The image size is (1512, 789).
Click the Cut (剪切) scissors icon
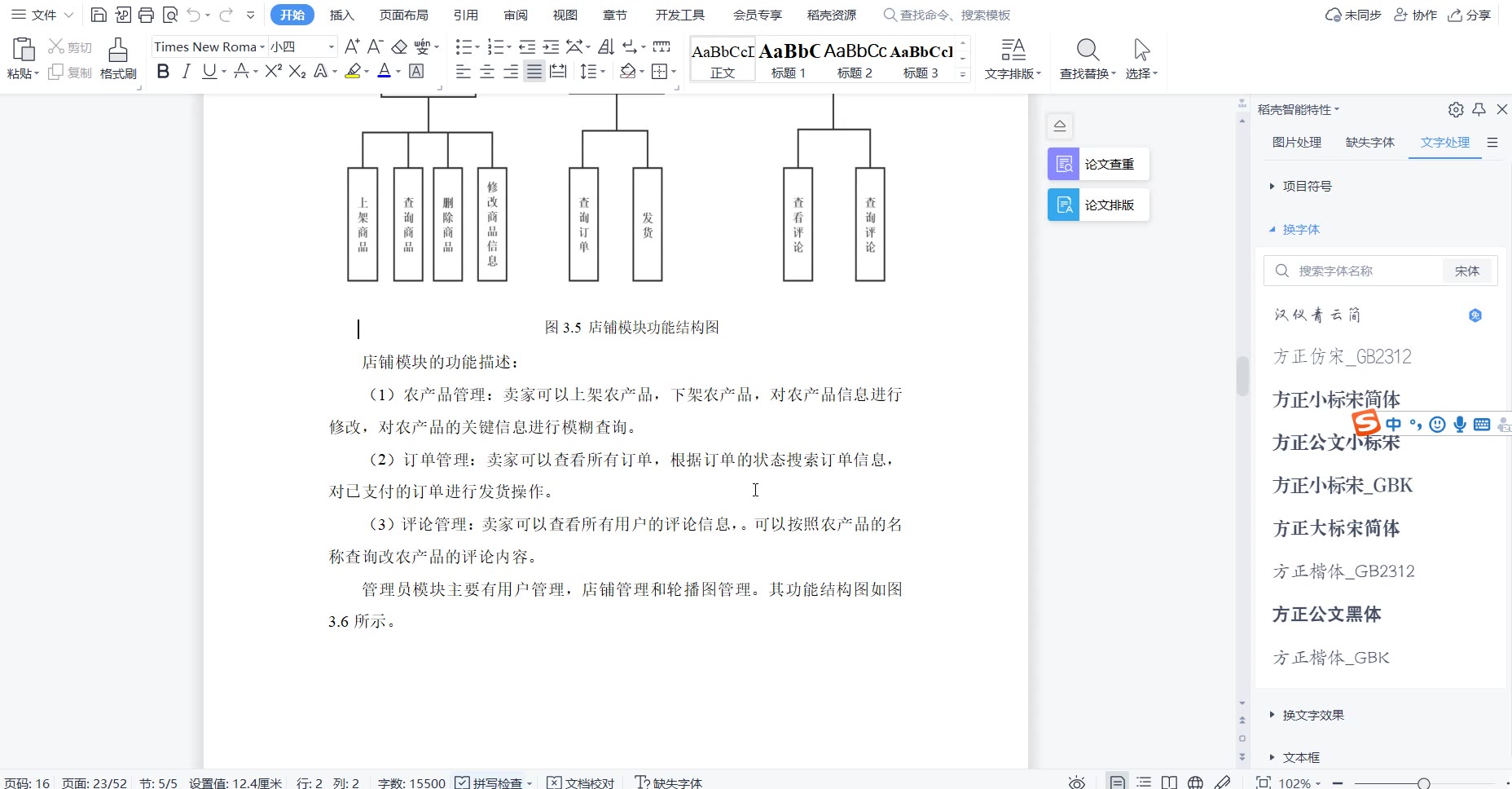point(56,46)
